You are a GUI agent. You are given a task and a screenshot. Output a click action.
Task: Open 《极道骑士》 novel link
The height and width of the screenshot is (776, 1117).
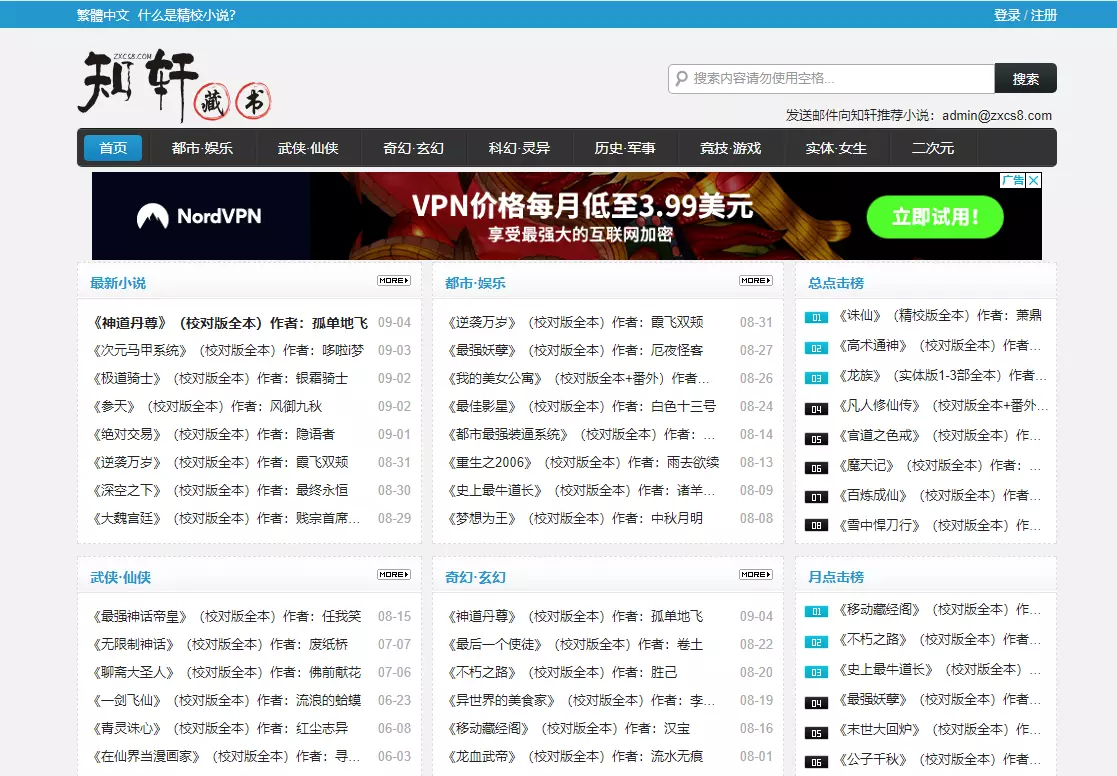219,378
